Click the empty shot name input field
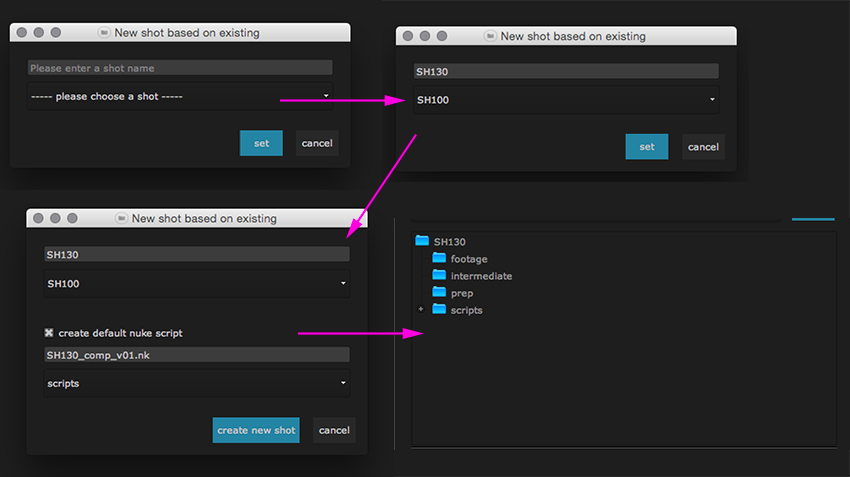Viewport: 850px width, 477px height. pyautogui.click(x=180, y=68)
